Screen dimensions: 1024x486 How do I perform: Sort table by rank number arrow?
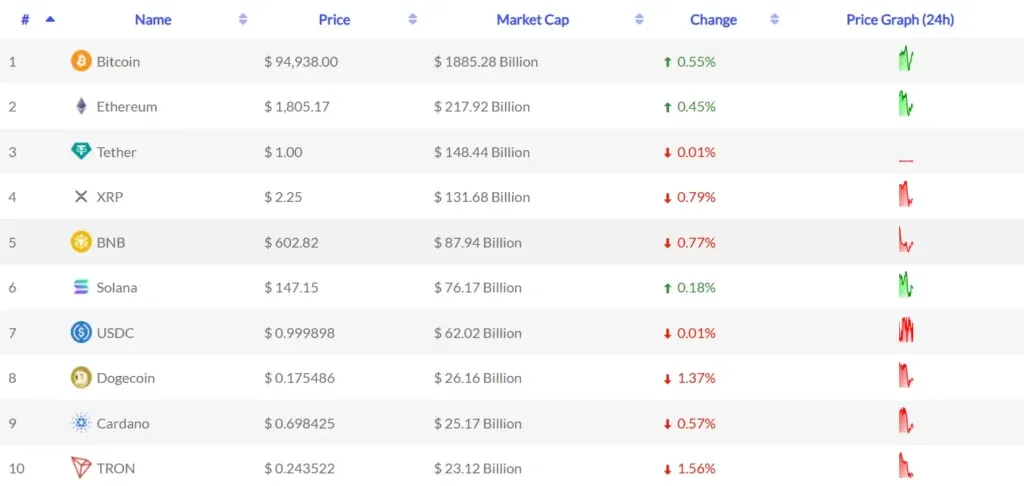pos(50,19)
